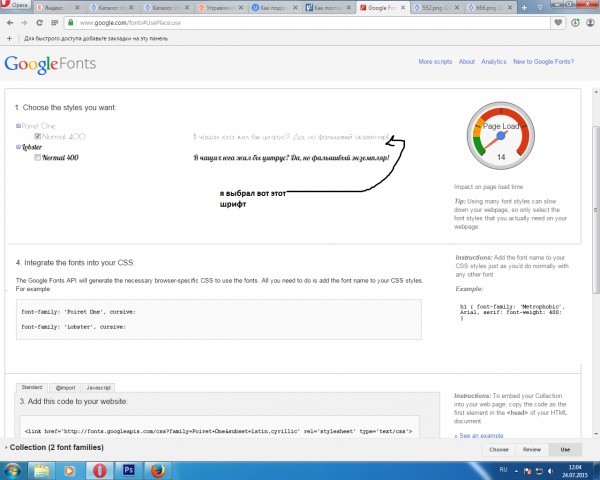
Task: Go forward with the browser arrow
Action: (24, 23)
